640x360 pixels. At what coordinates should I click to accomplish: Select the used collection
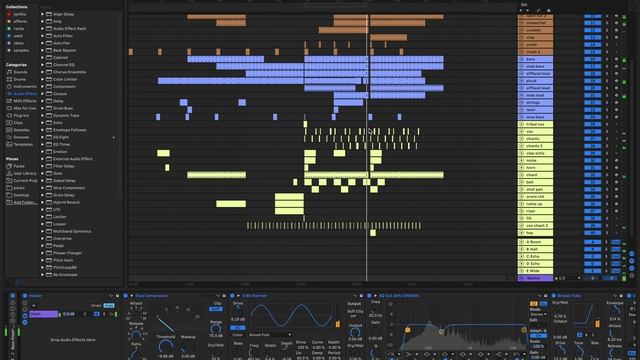click(15, 36)
